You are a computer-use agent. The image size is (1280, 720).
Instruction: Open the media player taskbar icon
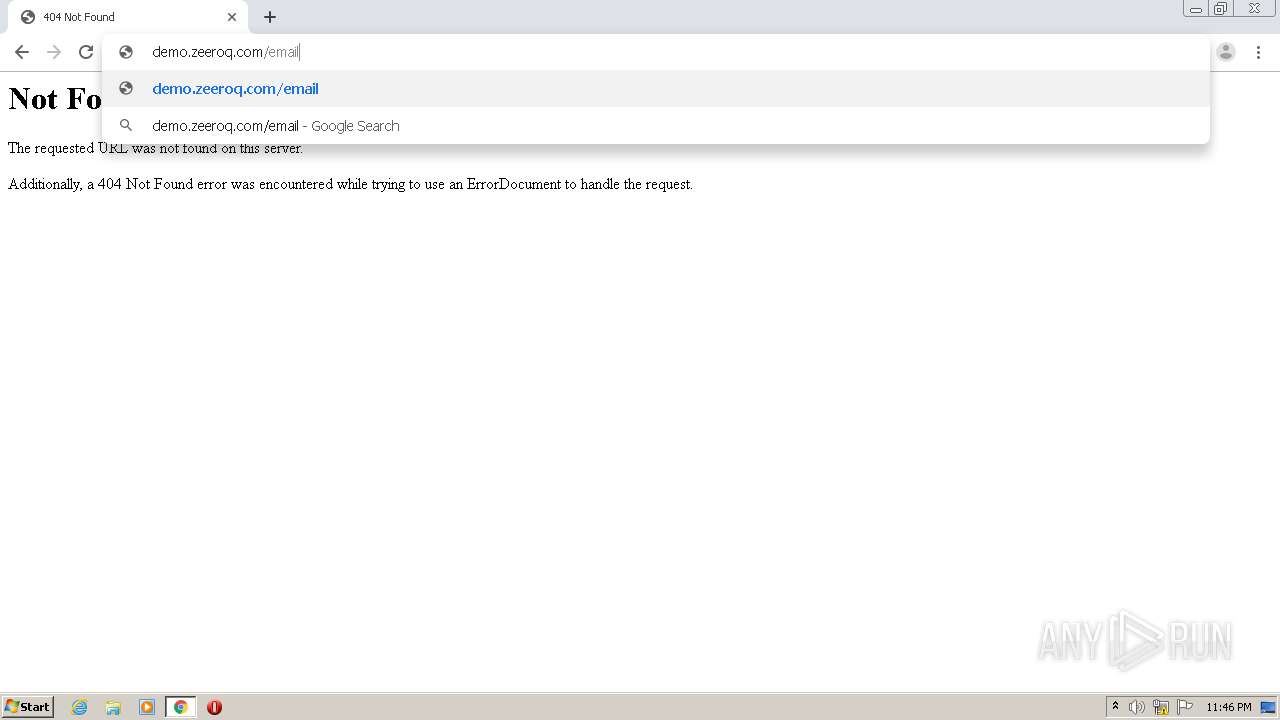pyautogui.click(x=147, y=707)
